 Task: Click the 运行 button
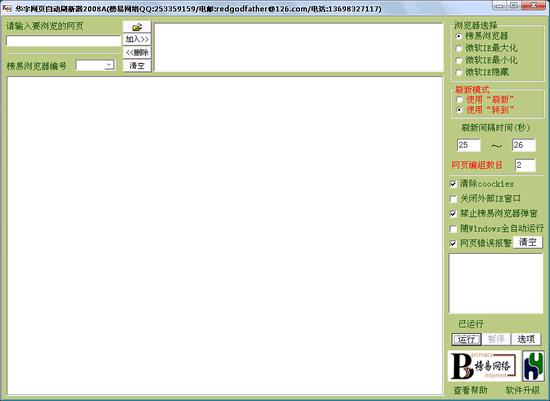(466, 339)
